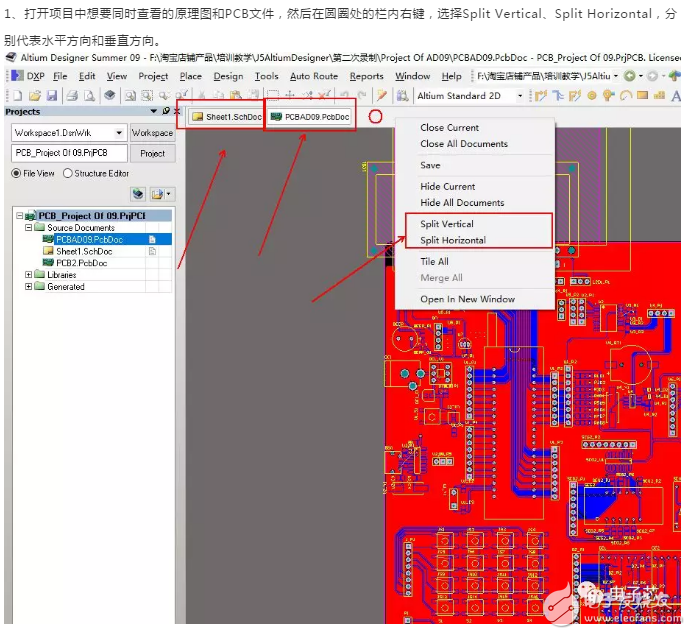Click the undo arrow icon
The image size is (686, 630).
[346, 95]
